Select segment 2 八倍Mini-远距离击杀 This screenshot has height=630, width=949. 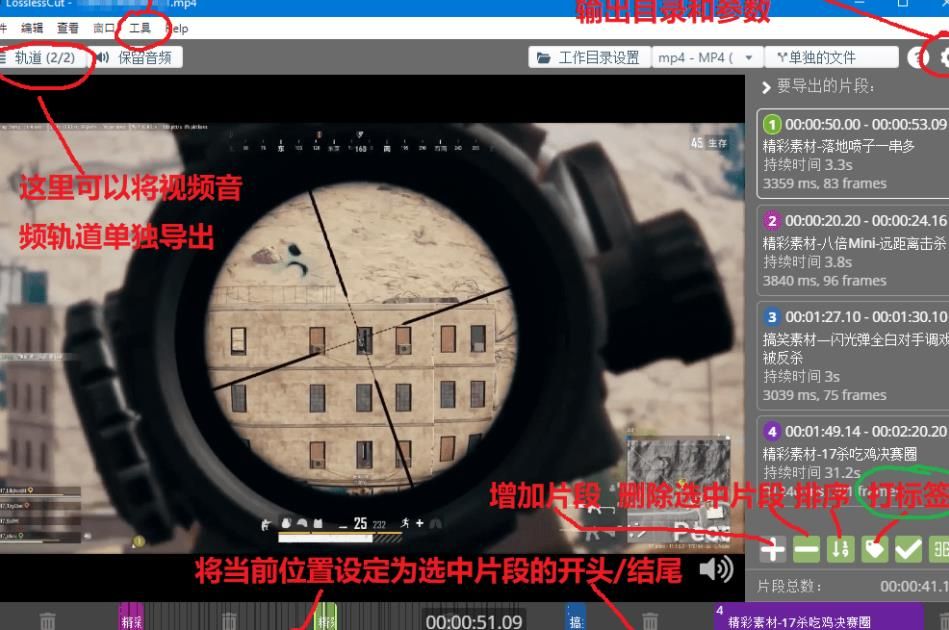853,251
